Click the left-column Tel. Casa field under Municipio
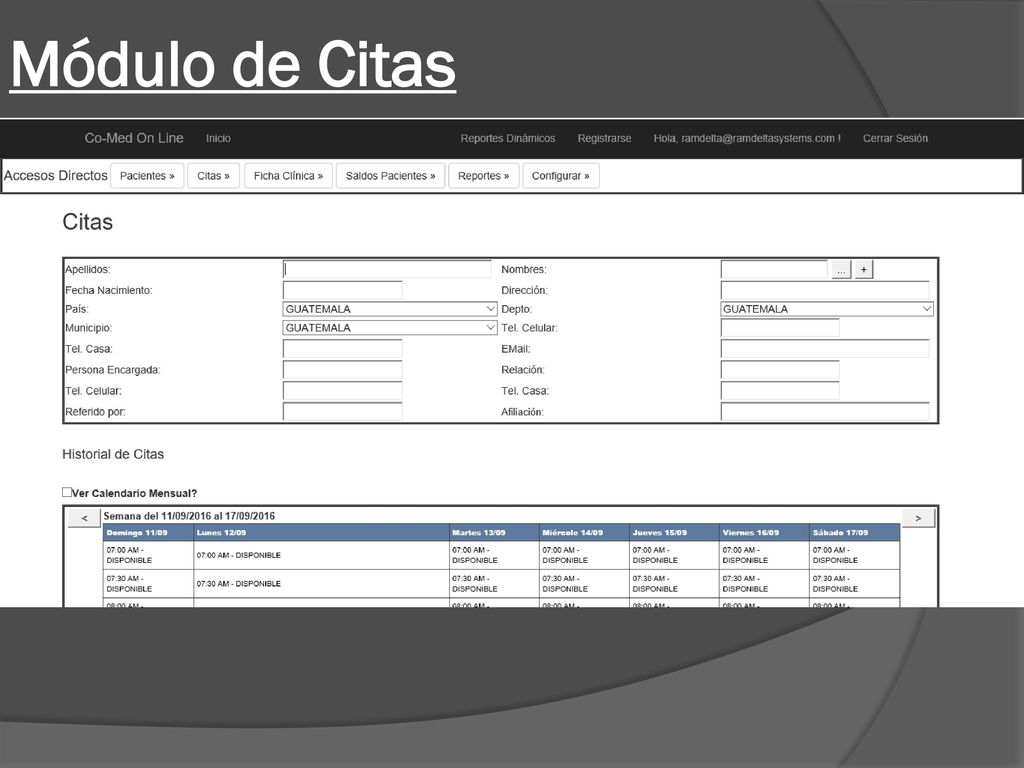Viewport: 1024px width, 768px height. pos(342,349)
